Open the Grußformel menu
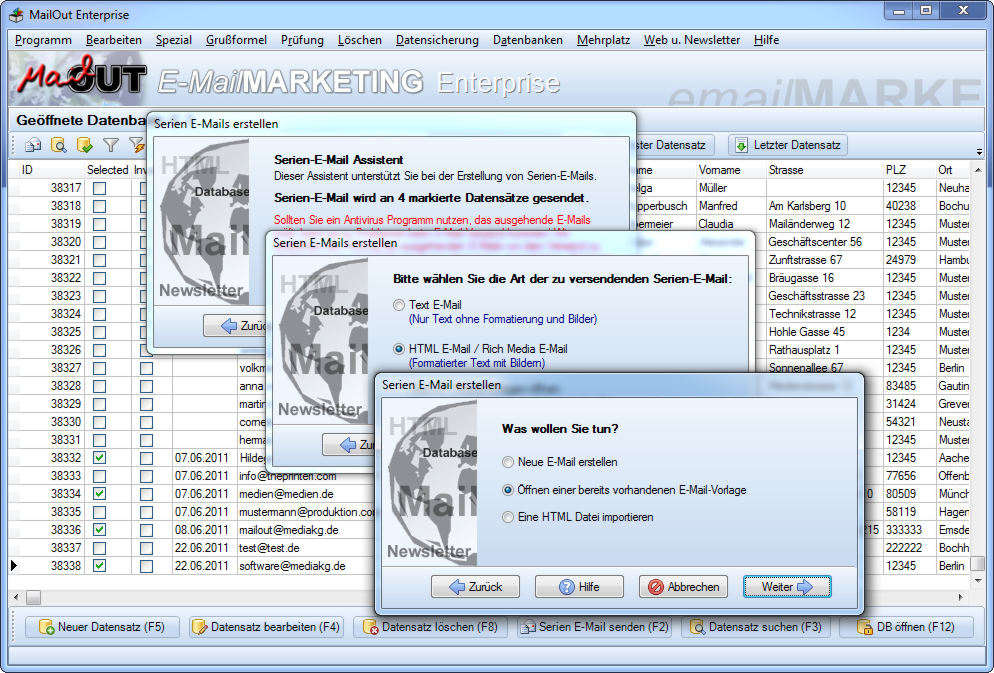 [236, 40]
